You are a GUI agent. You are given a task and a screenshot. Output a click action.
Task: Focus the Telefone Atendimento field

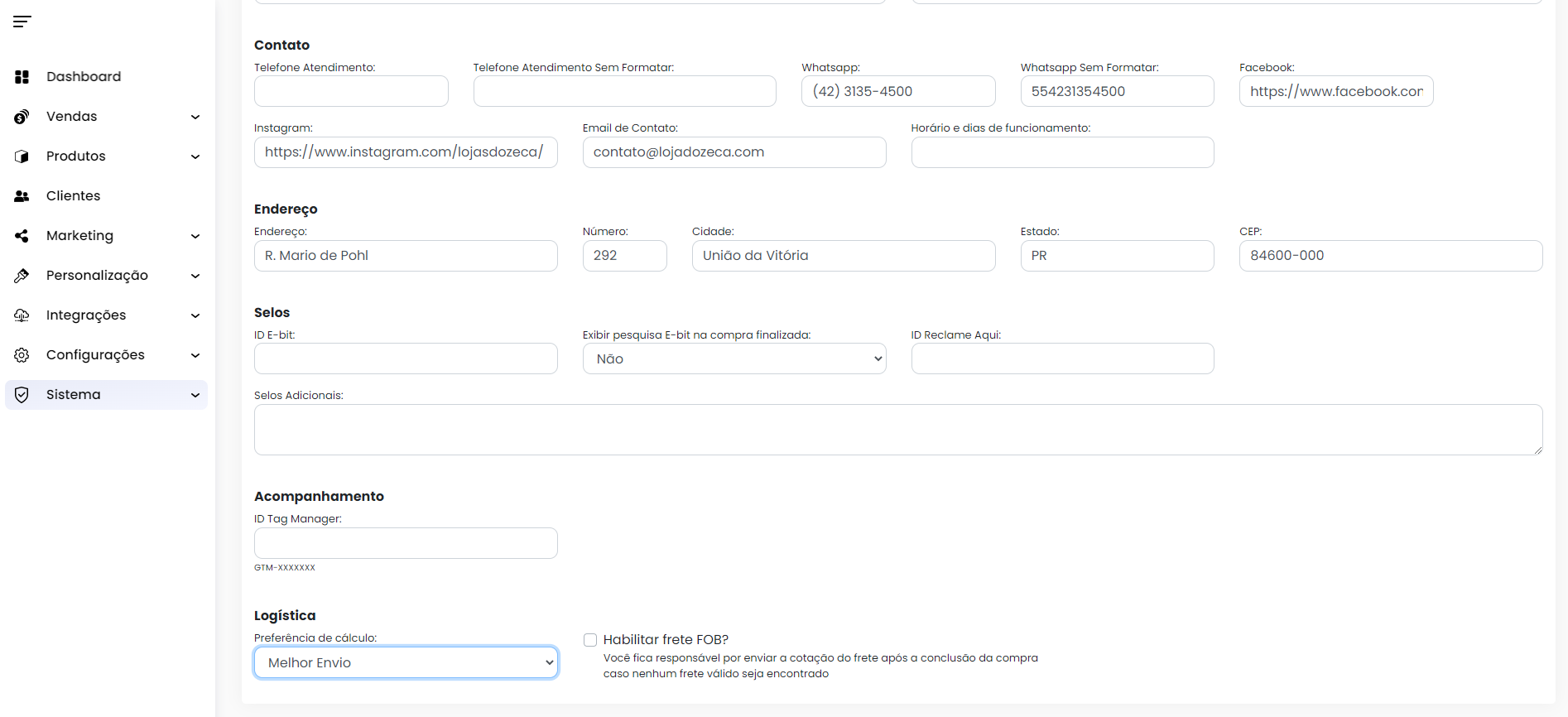[351, 91]
